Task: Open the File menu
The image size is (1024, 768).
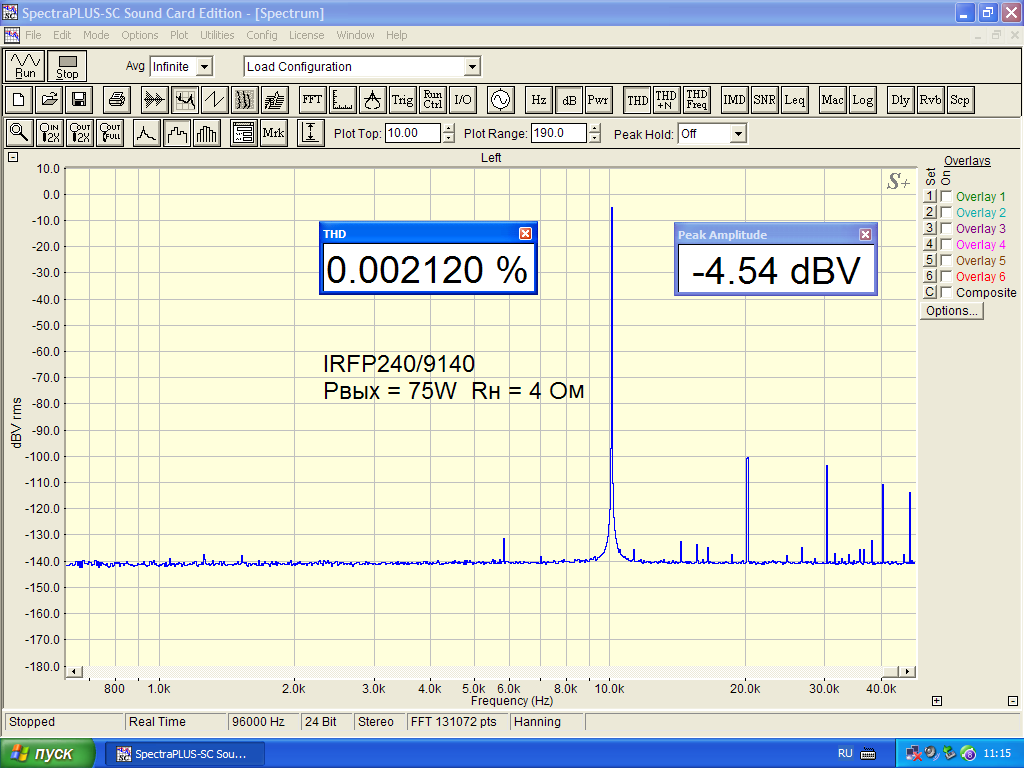Action: [x=33, y=35]
